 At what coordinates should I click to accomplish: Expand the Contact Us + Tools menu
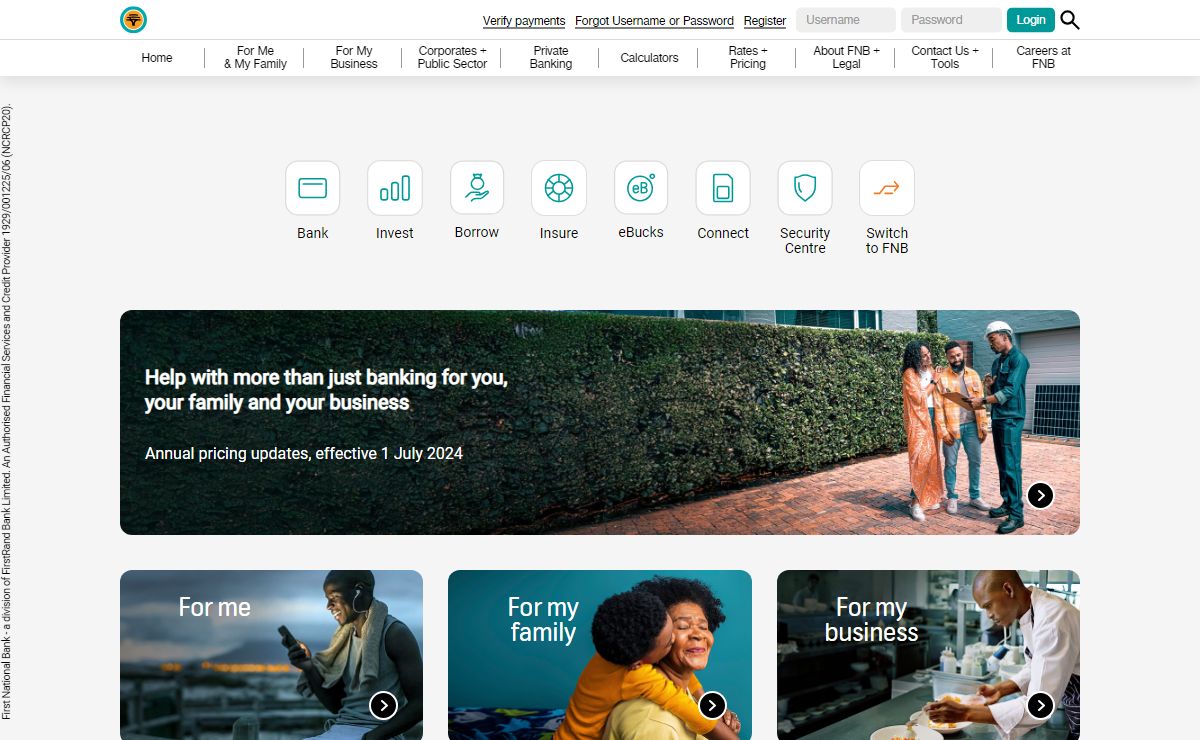coord(945,57)
